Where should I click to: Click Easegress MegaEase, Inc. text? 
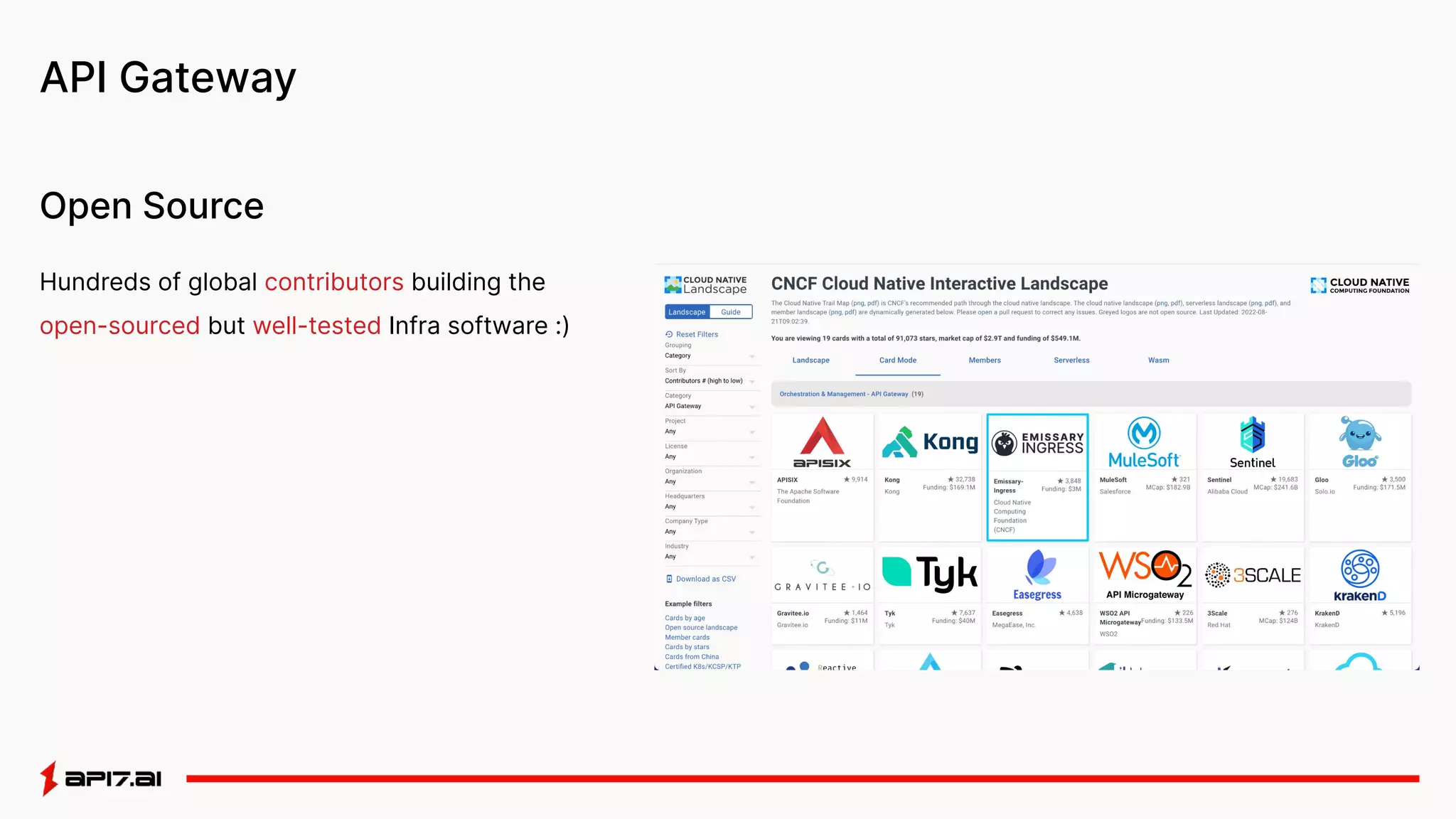1014,626
